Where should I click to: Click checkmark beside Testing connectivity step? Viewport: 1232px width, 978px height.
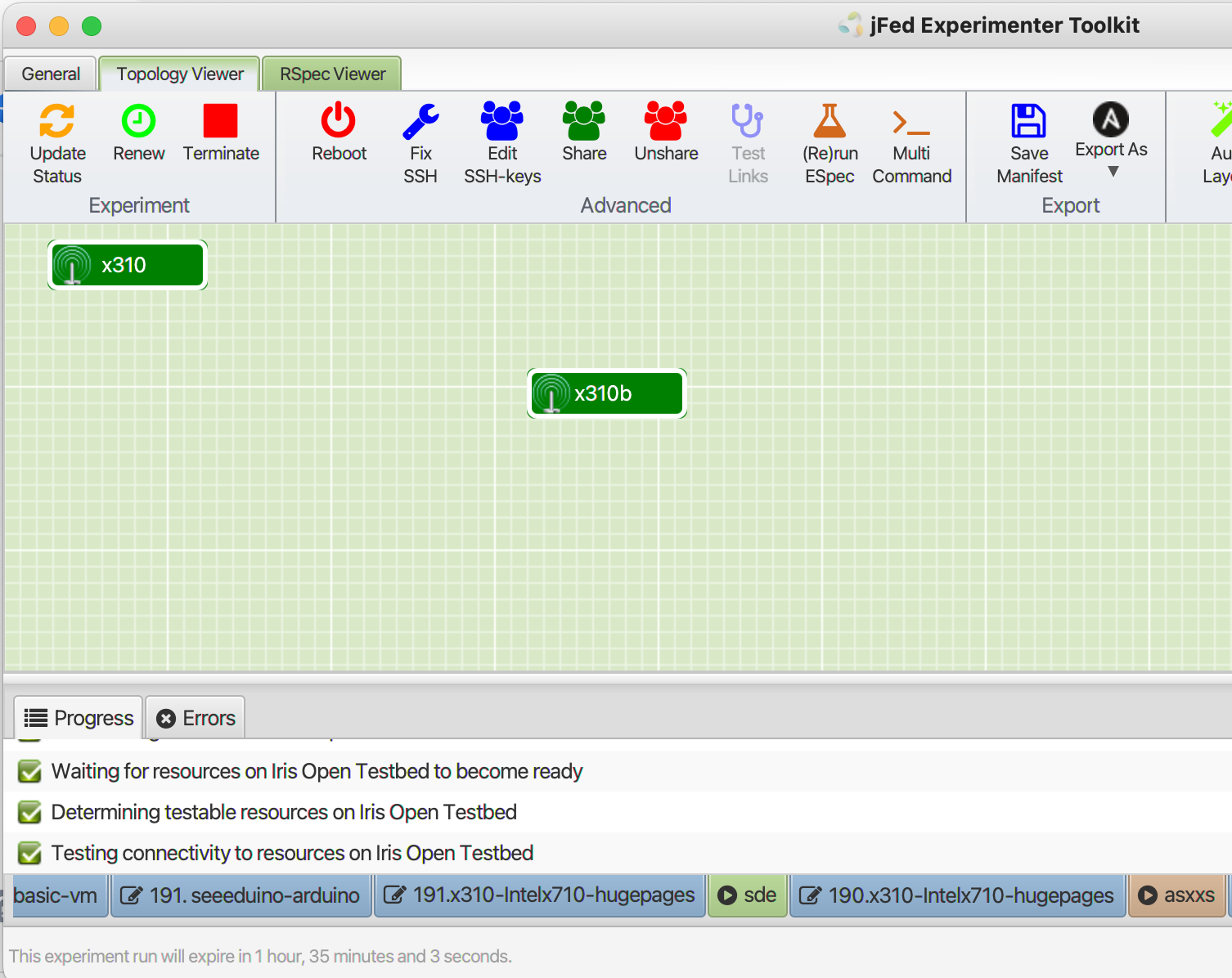(30, 854)
